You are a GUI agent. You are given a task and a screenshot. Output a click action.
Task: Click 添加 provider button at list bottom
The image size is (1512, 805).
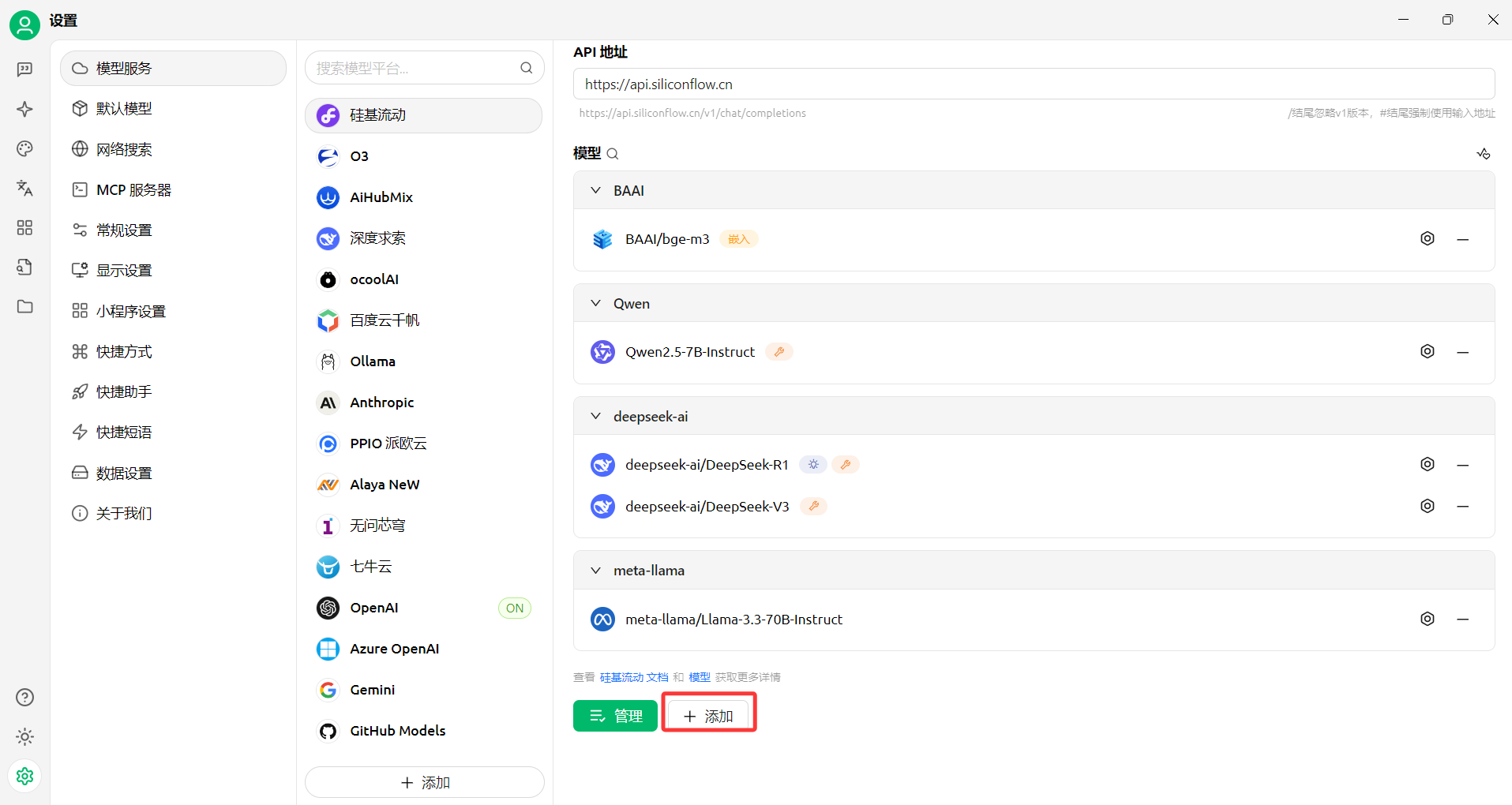(x=425, y=782)
